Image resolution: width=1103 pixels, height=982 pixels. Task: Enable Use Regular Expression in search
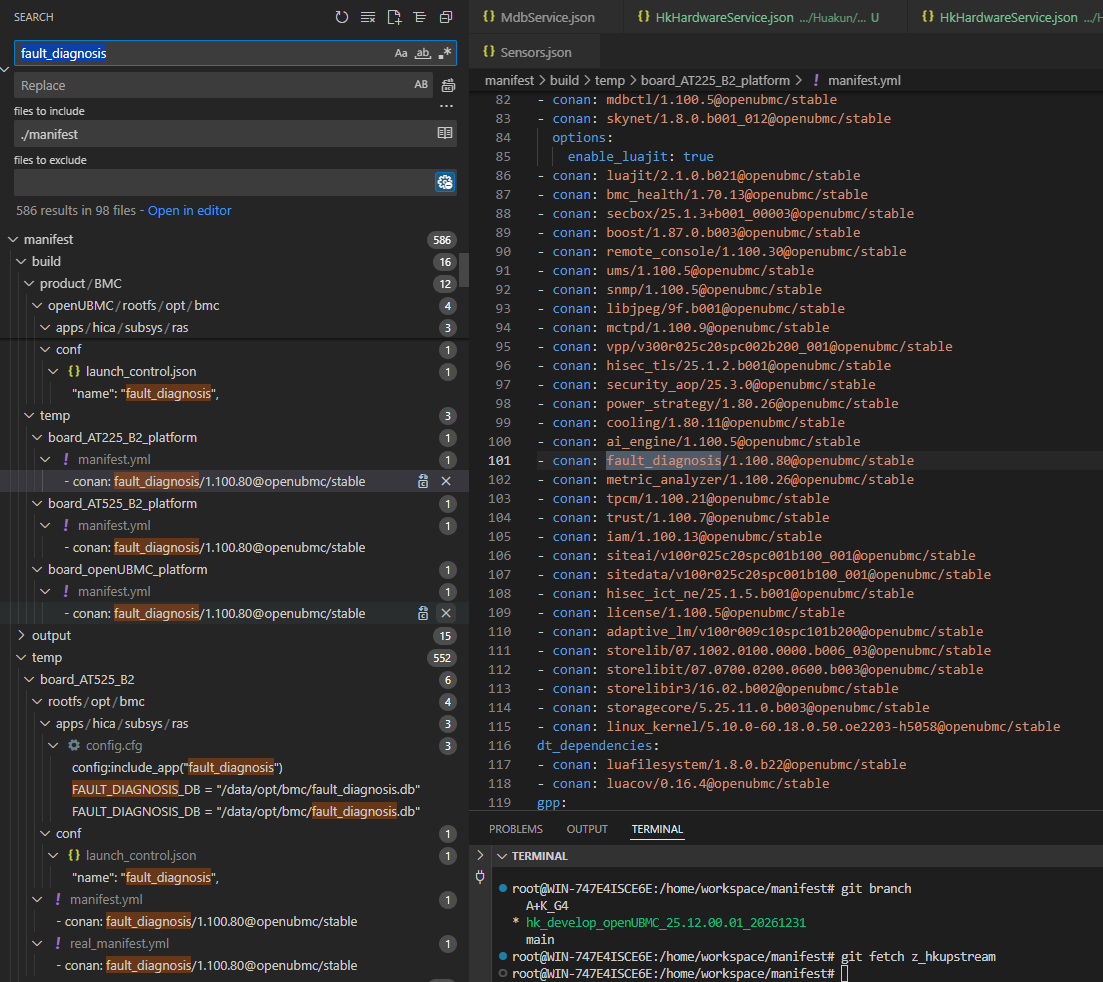click(x=445, y=53)
